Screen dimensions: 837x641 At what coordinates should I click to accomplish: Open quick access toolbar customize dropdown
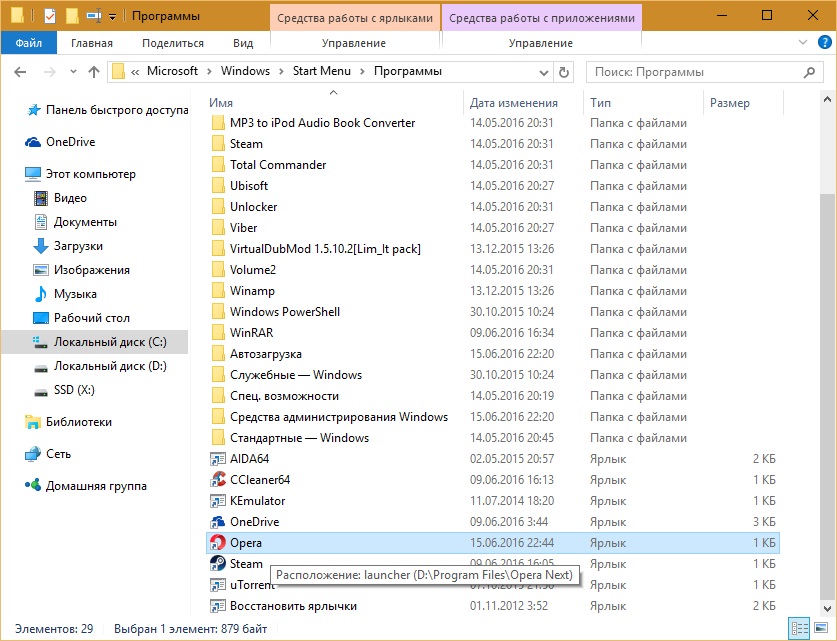[113, 17]
